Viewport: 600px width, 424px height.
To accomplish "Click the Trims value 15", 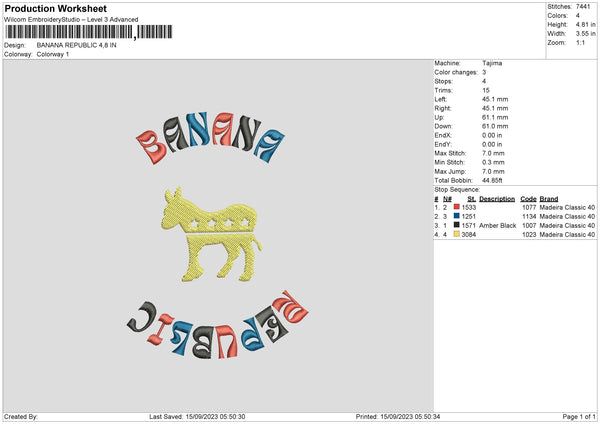I will click(x=486, y=90).
